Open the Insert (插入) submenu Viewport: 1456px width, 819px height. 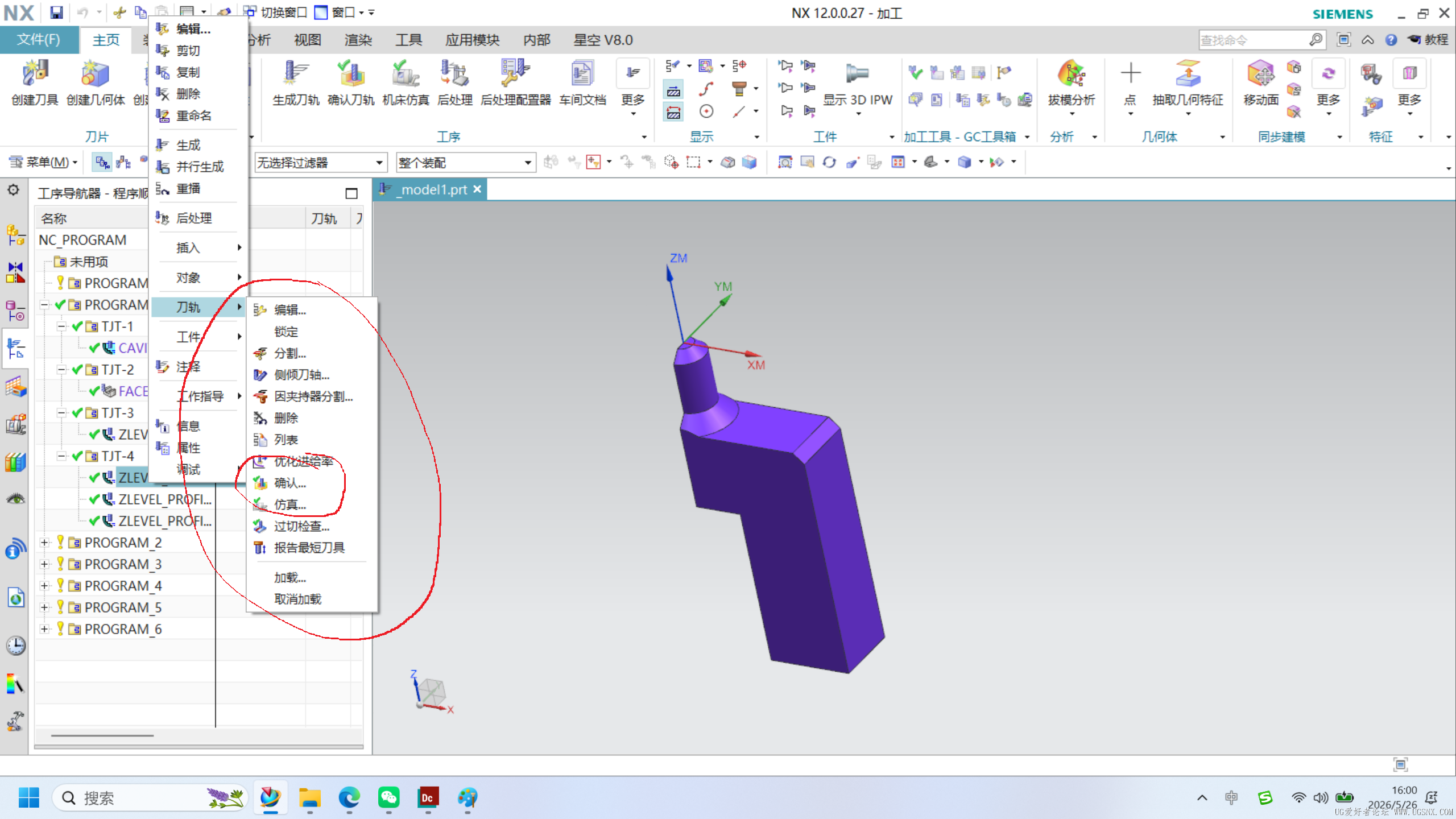tap(198, 247)
